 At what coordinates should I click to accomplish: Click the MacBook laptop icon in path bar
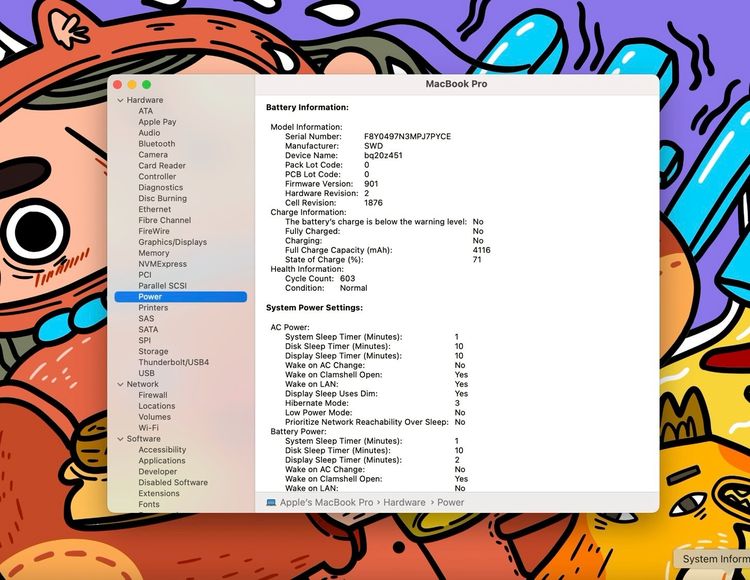271,503
